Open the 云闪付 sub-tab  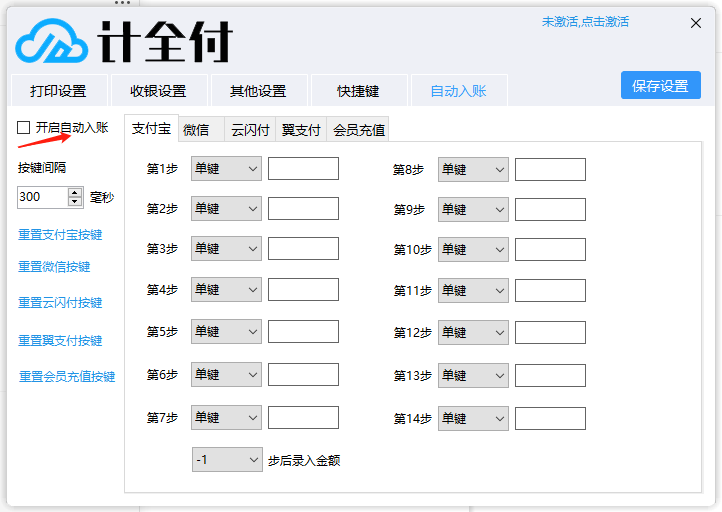click(x=250, y=130)
